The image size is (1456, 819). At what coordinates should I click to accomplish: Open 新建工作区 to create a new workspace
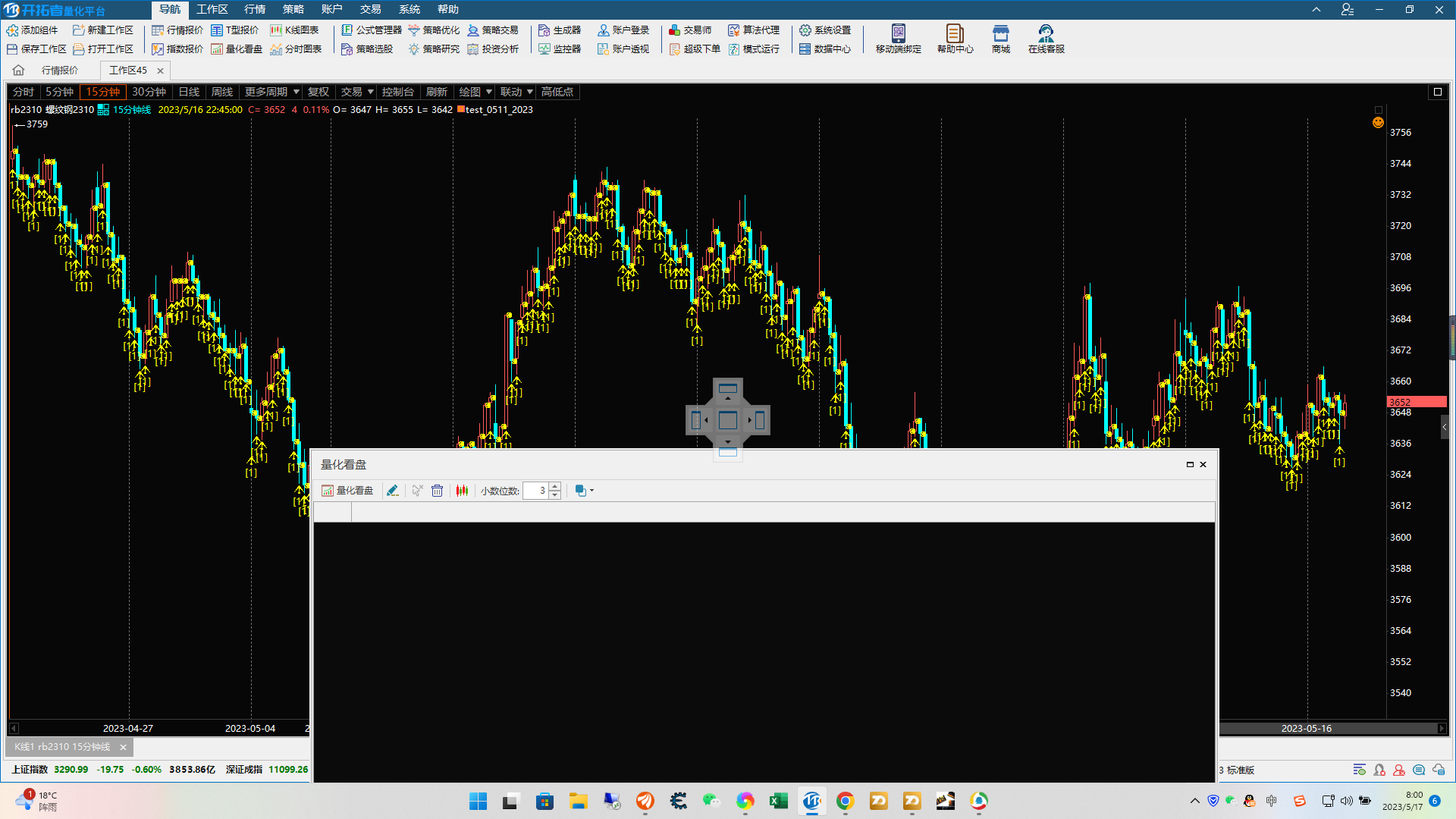(103, 30)
